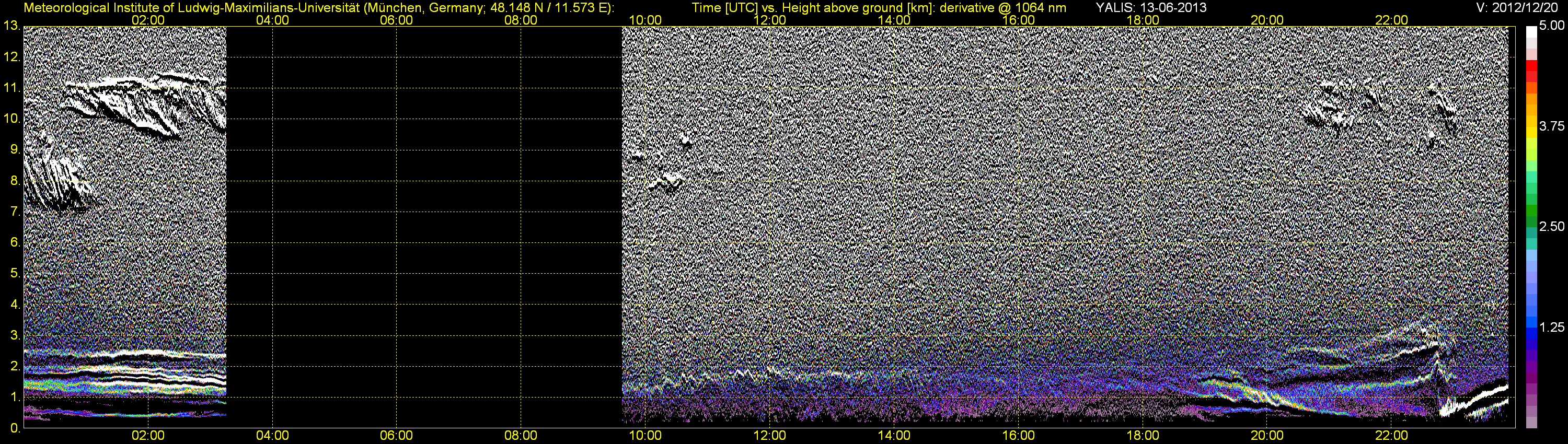
Task: Pick 20:00 on the upper time axis
Action: click(1267, 20)
